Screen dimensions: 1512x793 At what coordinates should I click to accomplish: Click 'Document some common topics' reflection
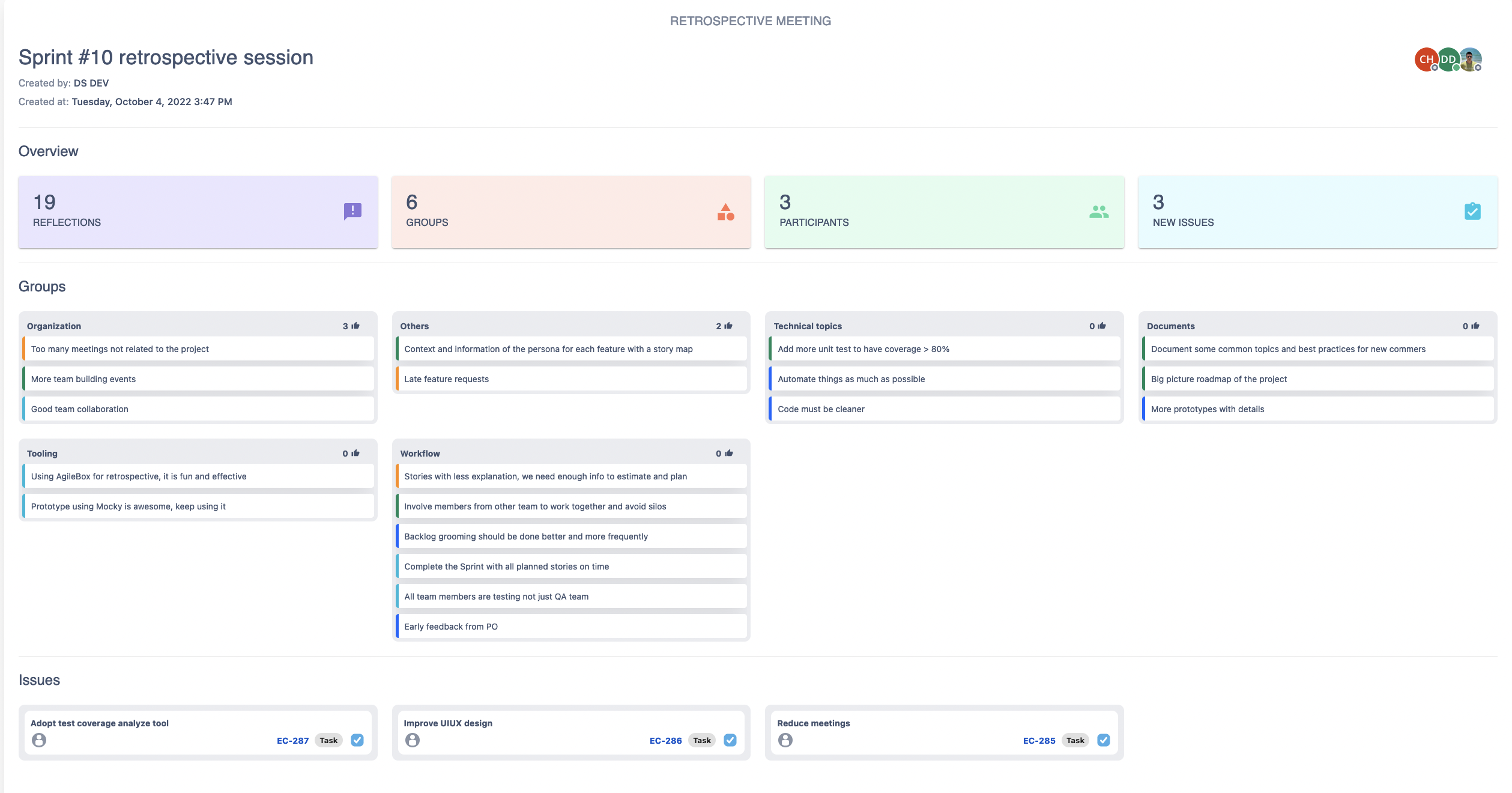pos(1318,349)
